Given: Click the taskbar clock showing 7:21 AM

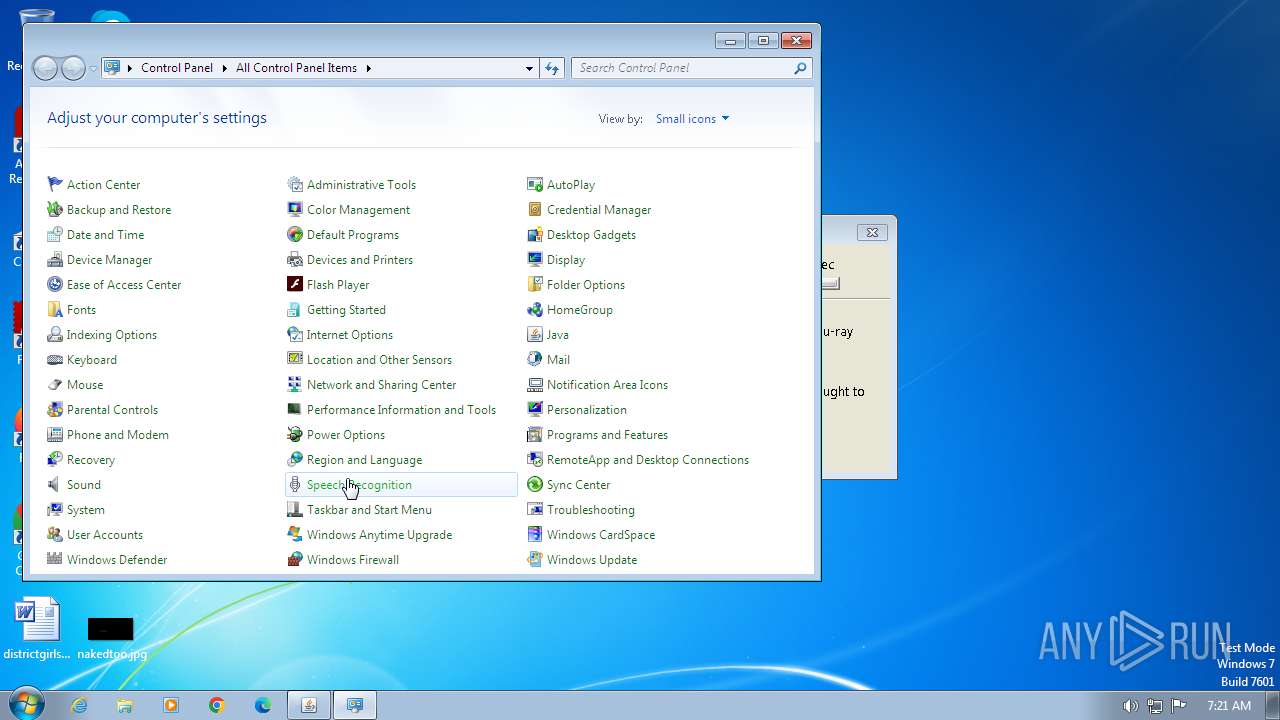Looking at the screenshot, I should (x=1229, y=705).
